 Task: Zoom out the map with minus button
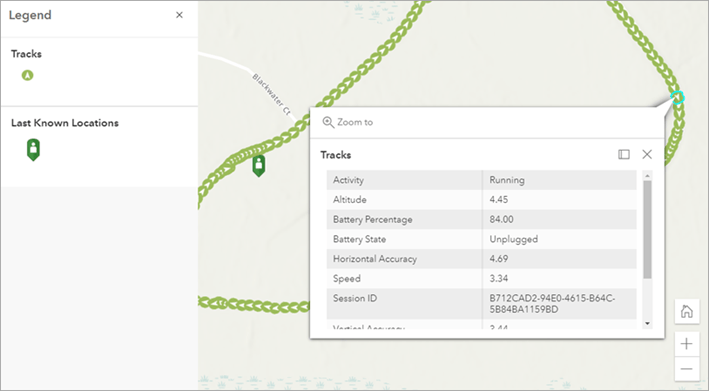tap(686, 369)
